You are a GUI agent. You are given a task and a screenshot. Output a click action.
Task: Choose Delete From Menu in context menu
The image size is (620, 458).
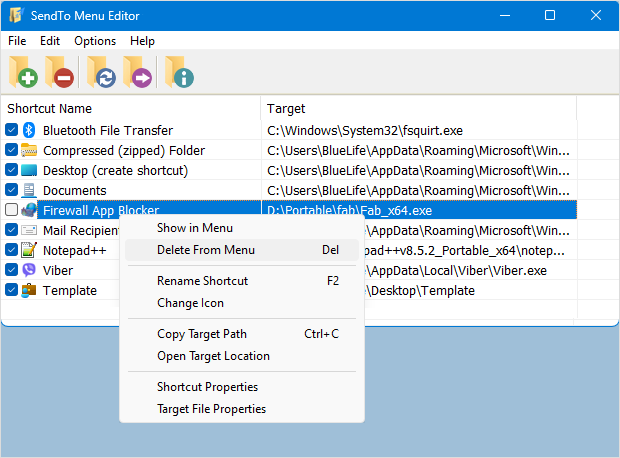click(x=206, y=250)
